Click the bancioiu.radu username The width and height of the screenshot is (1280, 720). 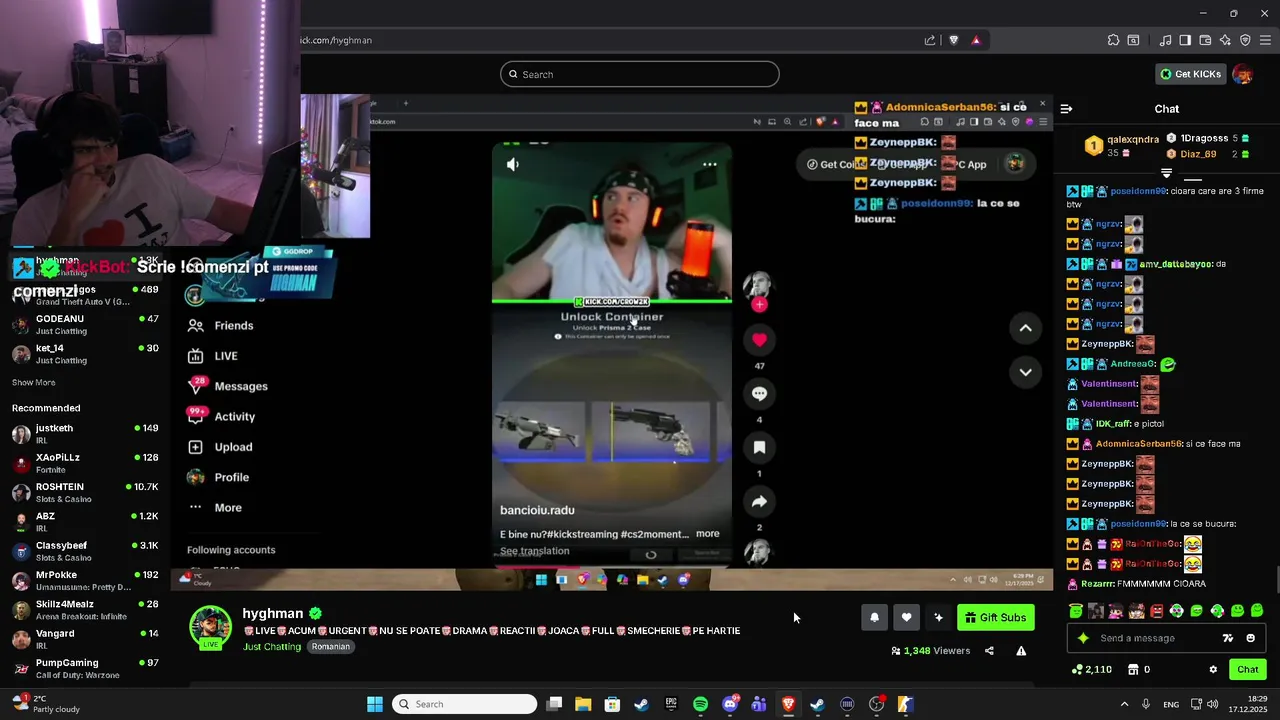pos(537,510)
